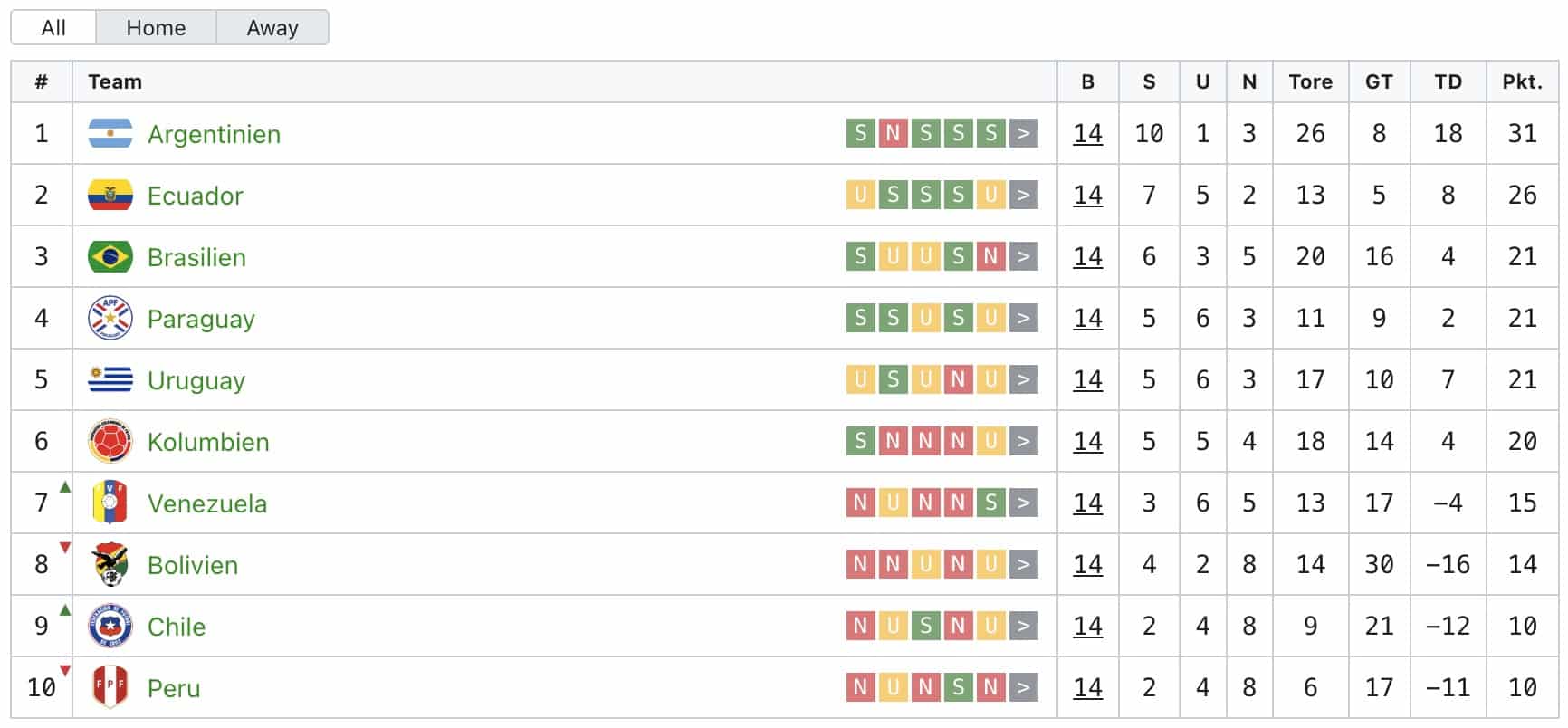
Task: Expand Argentinien's form with the arrow
Action: (1024, 134)
